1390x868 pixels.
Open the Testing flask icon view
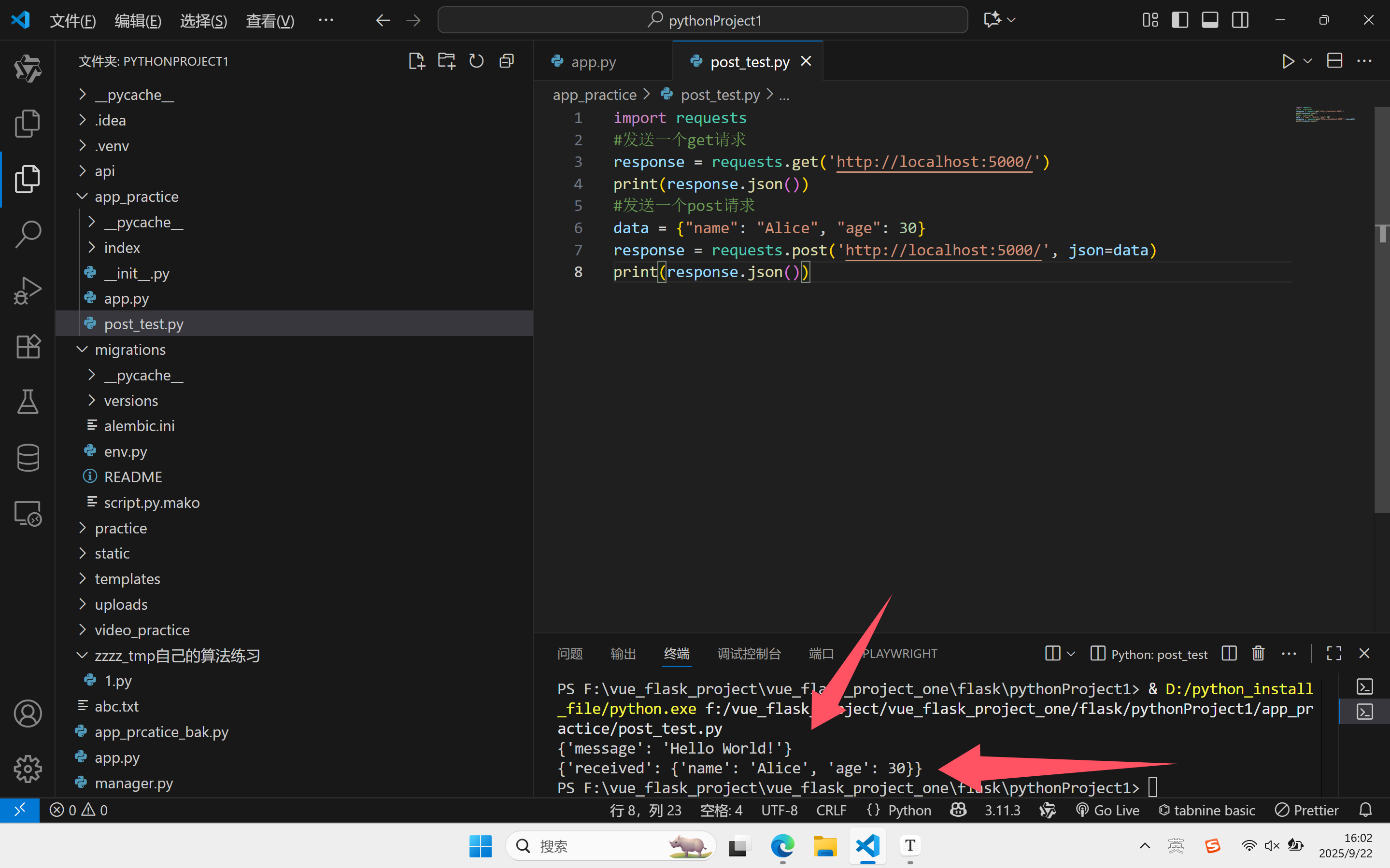(28, 402)
